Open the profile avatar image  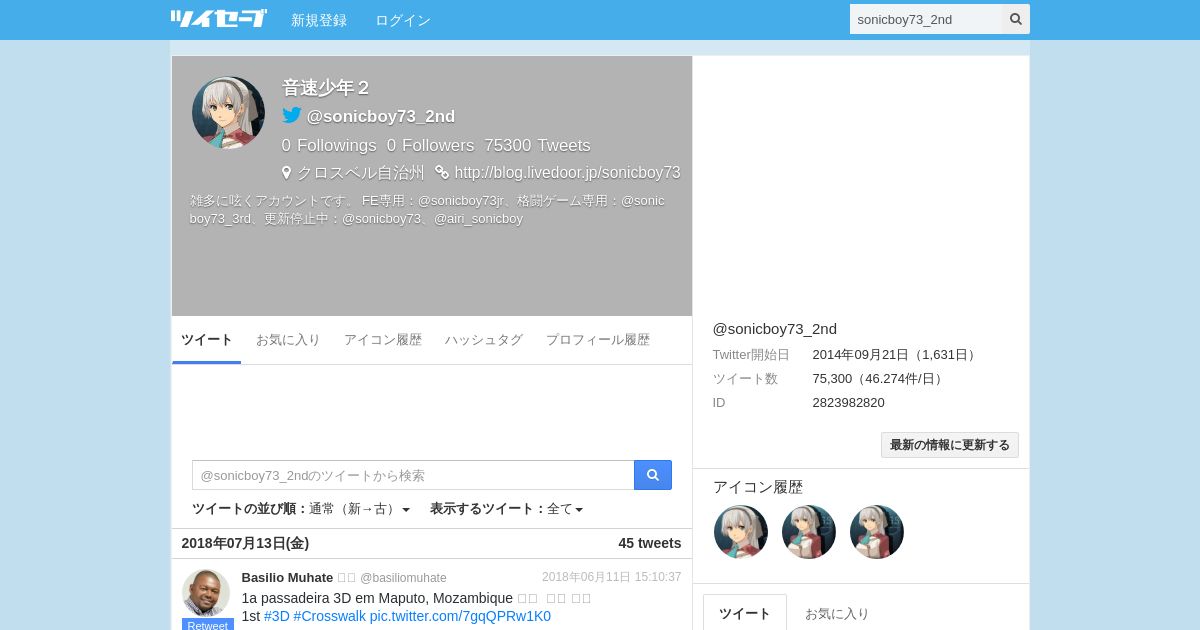tap(228, 112)
